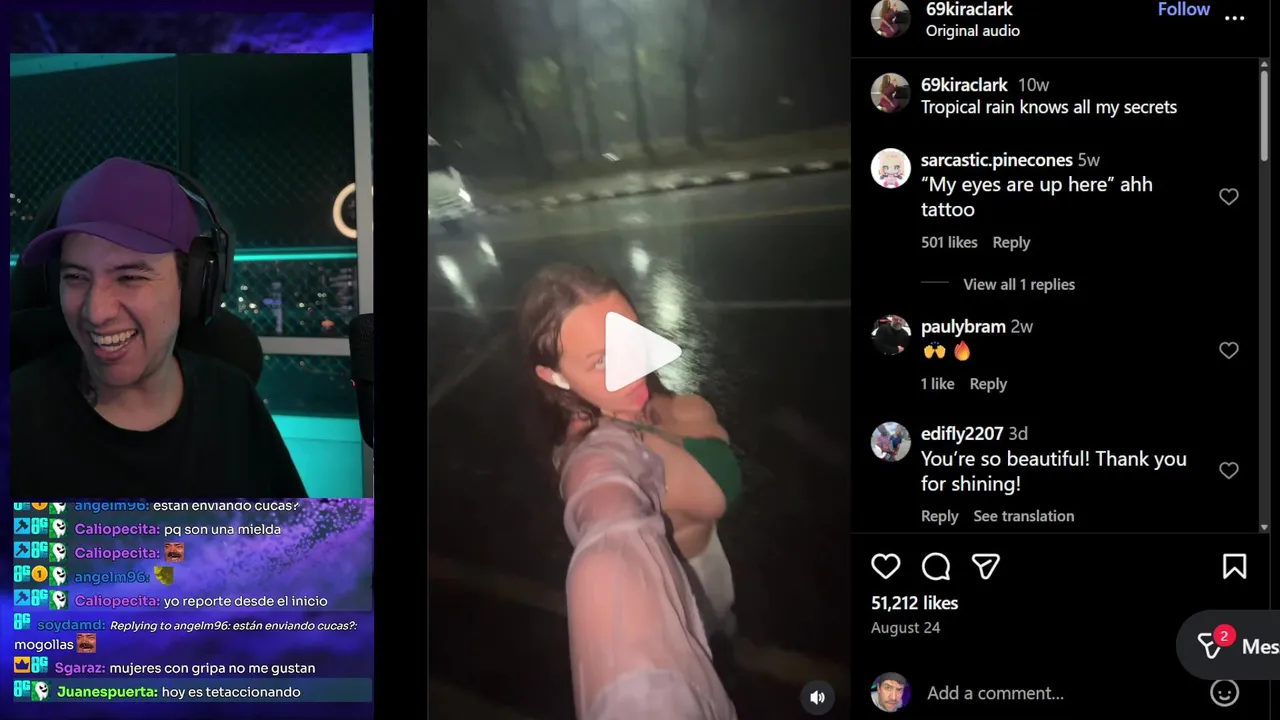1280x720 pixels.
Task: Open the three-dots more options menu
Action: point(1235,18)
